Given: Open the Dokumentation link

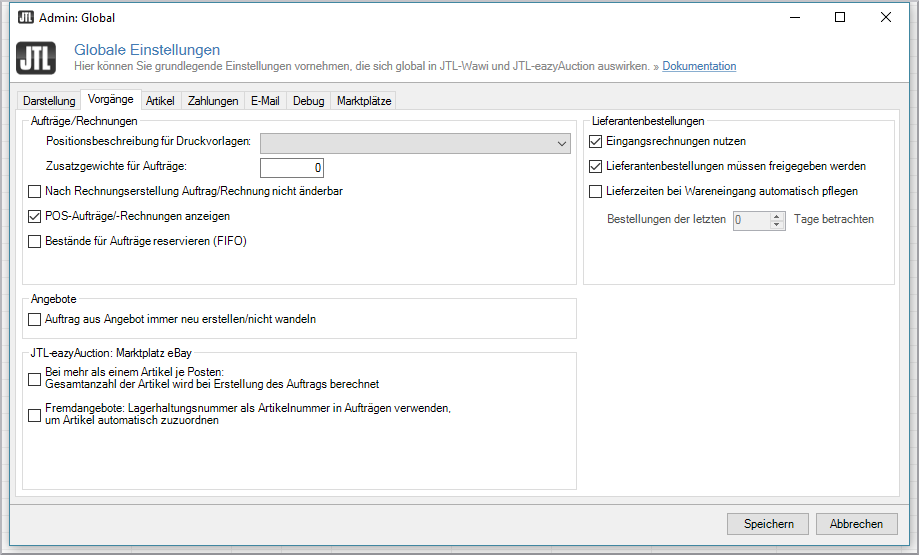Looking at the screenshot, I should [699, 67].
